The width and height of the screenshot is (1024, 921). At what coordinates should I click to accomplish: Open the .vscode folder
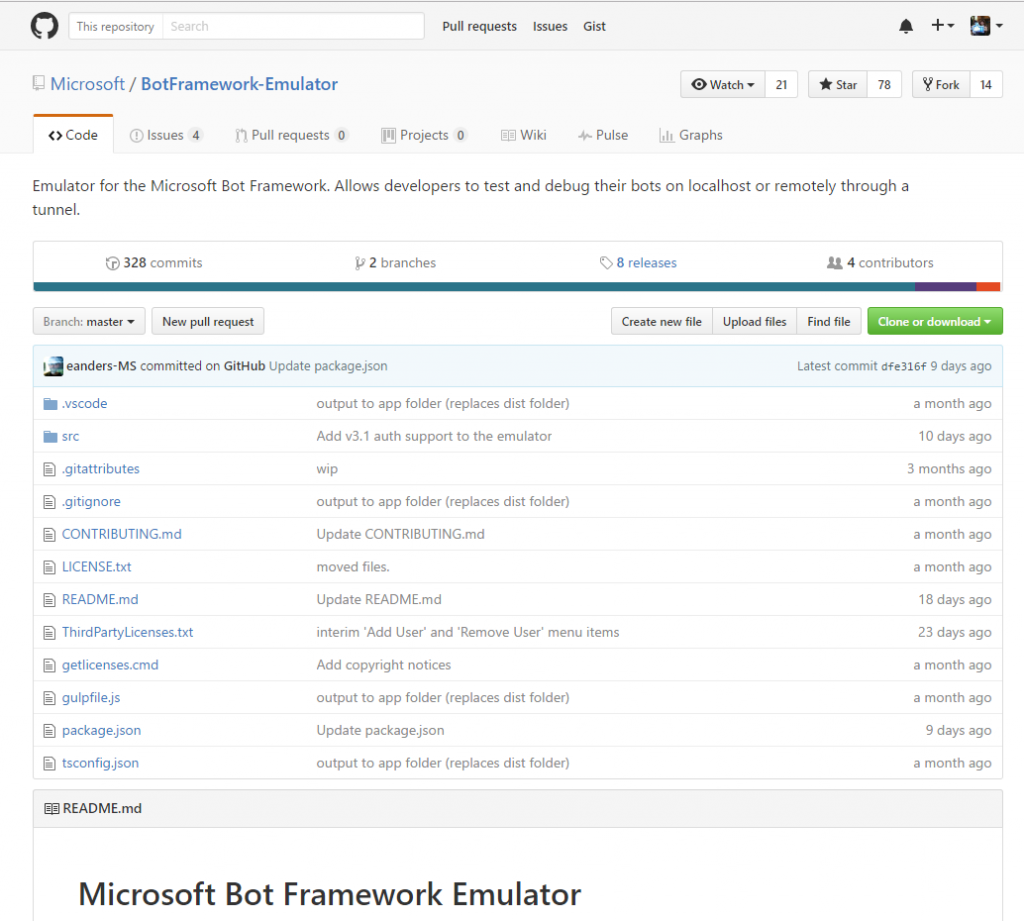coord(84,404)
